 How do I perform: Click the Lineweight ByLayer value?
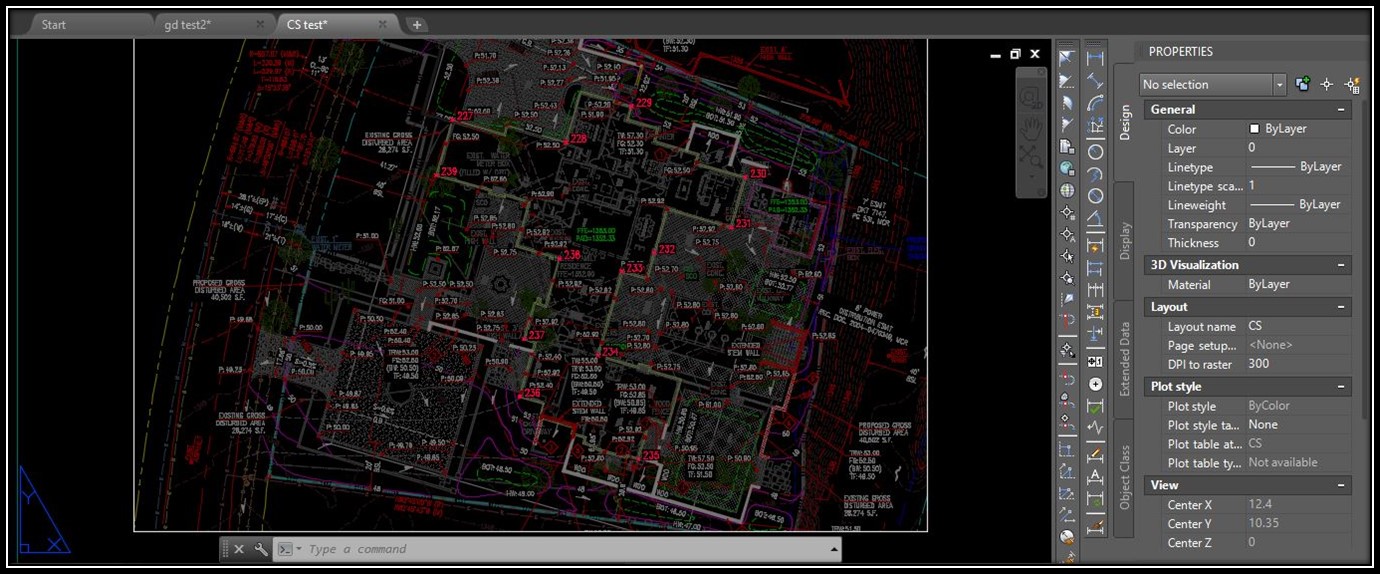coord(1296,205)
